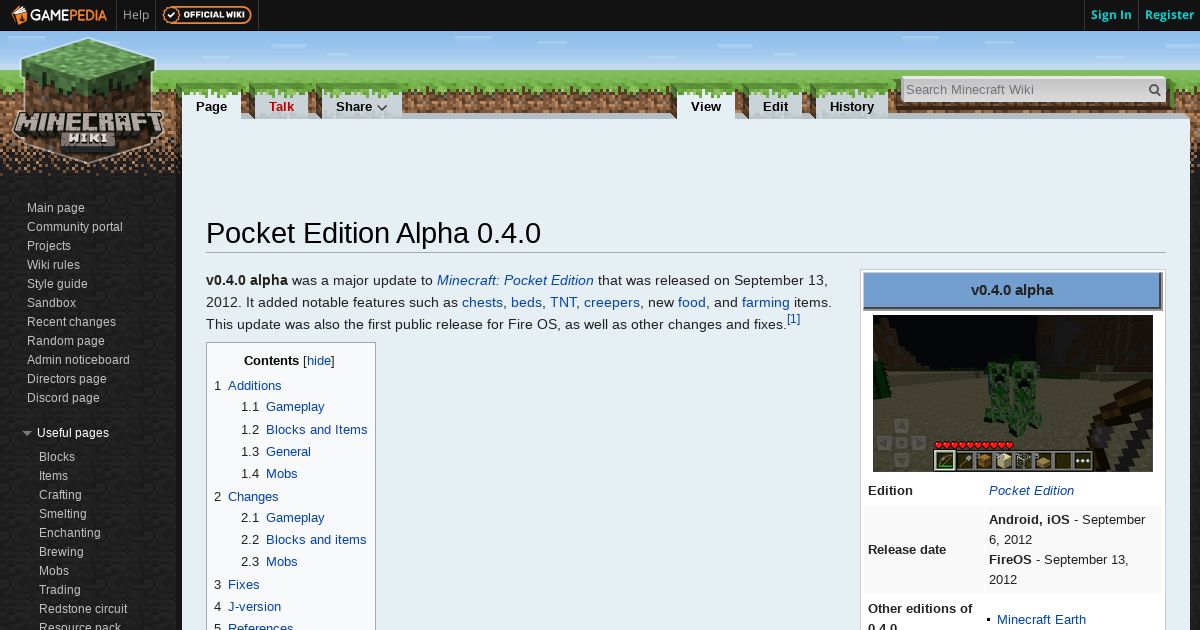Screen dimensions: 1200x630
Task: Open Pocket Edition link in infobox
Action: pyautogui.click(x=1031, y=490)
